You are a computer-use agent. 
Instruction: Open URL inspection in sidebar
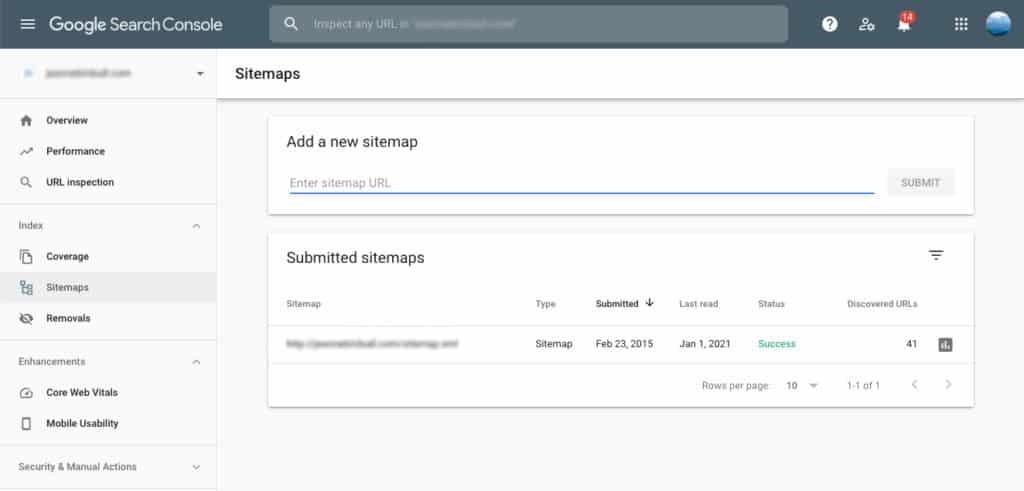[80, 182]
